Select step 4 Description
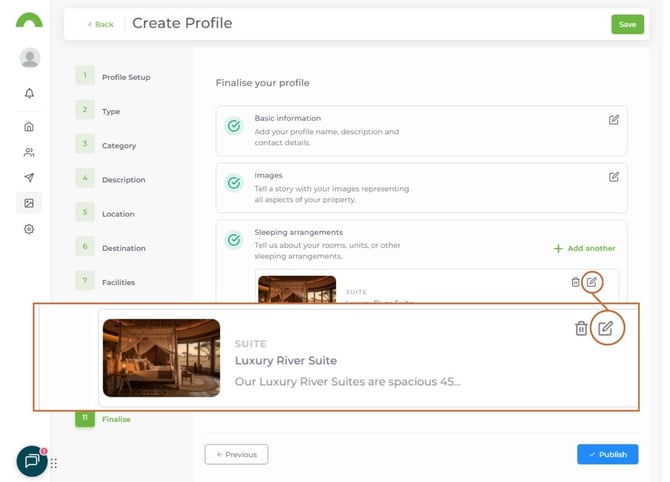670x482 pixels. (123, 180)
